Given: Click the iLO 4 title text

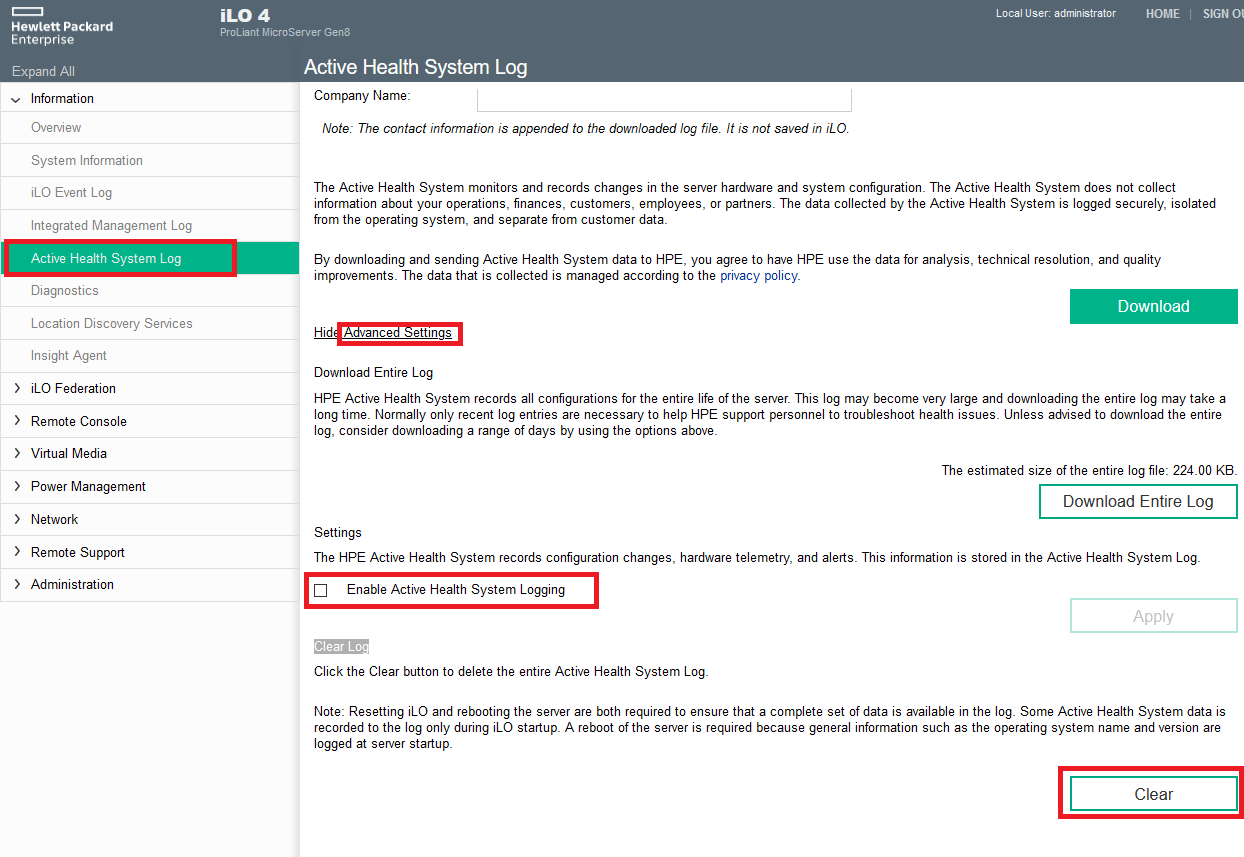Looking at the screenshot, I should coord(245,16).
